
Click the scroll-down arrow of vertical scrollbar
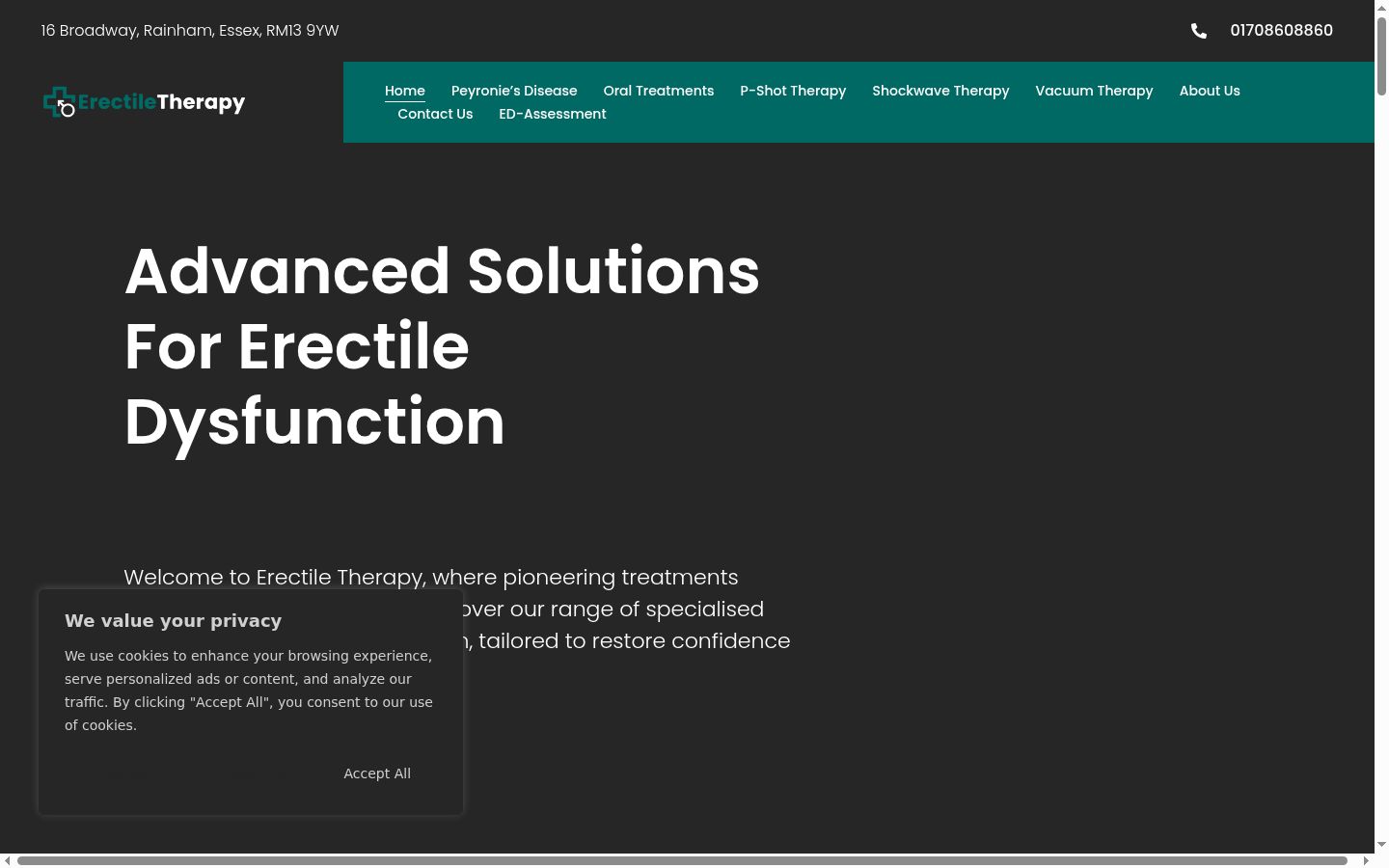coord(1381,845)
